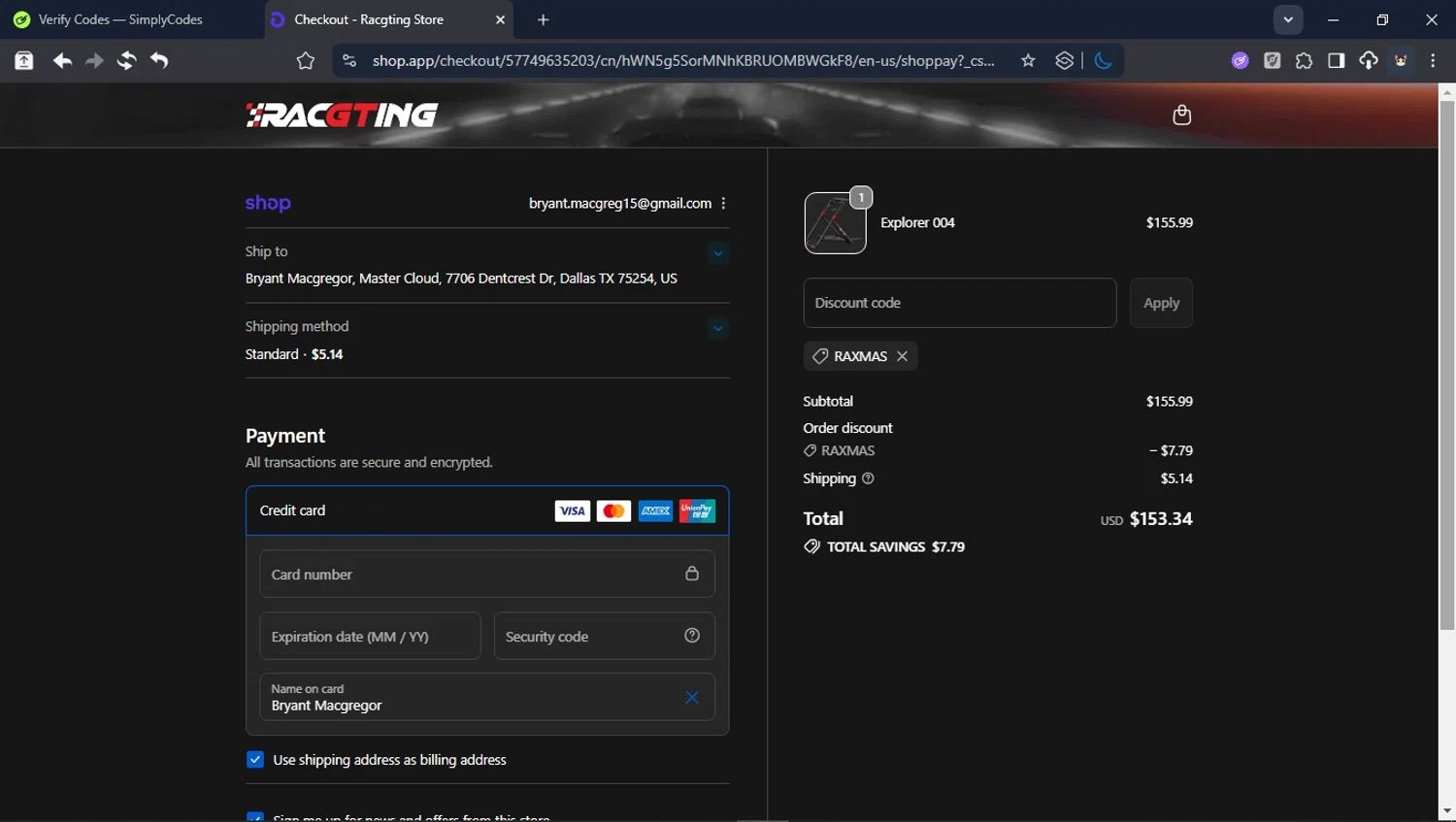Toggle Use shipping address as billing address
This screenshot has width=1456, height=822.
pyautogui.click(x=255, y=760)
